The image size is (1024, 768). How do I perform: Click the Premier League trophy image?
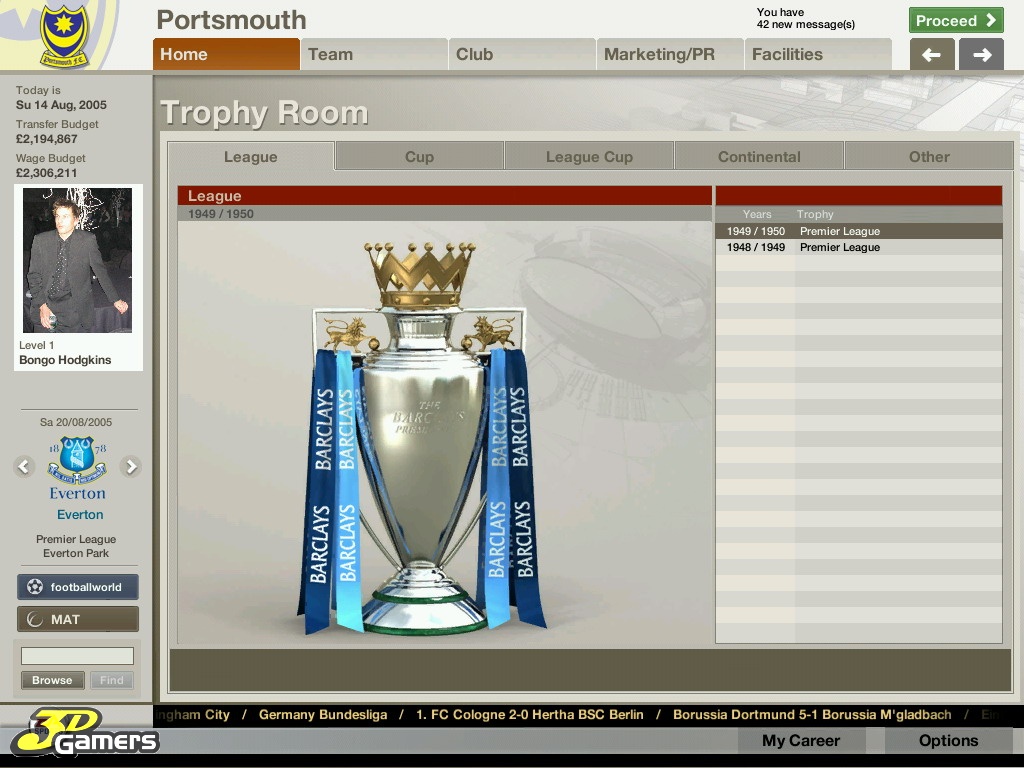[x=421, y=440]
